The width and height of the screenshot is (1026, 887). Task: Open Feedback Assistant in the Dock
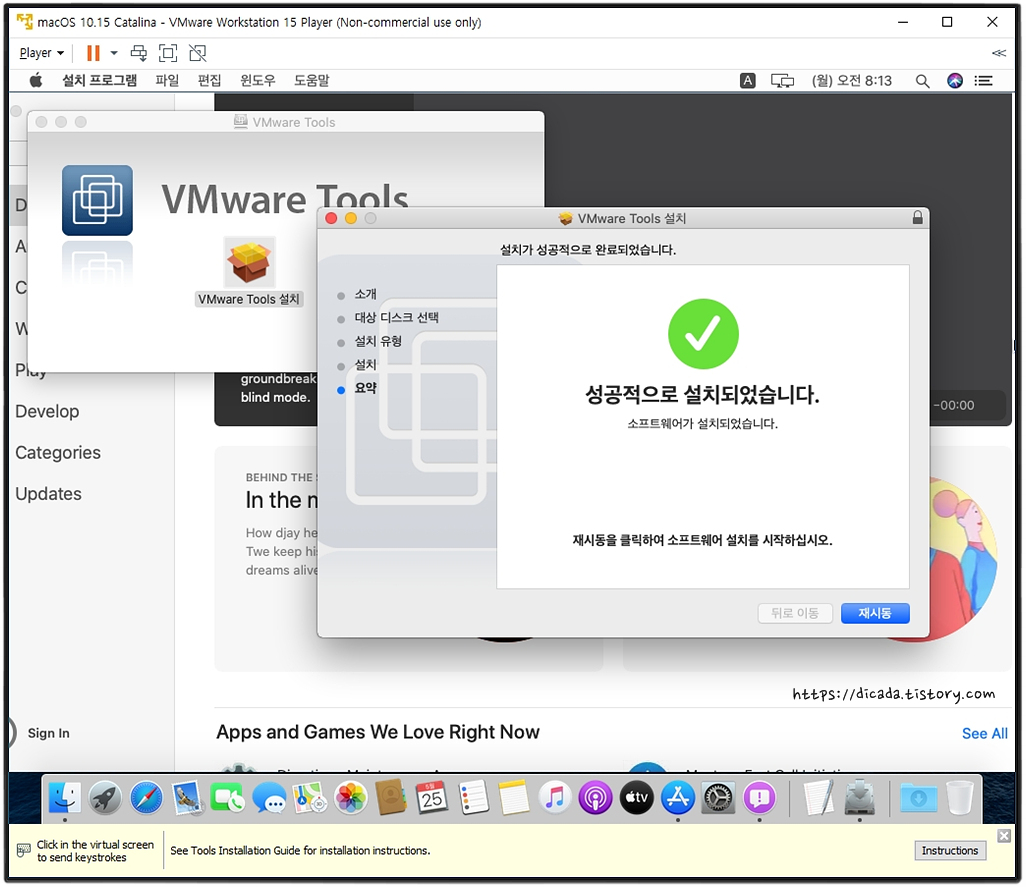coord(759,798)
